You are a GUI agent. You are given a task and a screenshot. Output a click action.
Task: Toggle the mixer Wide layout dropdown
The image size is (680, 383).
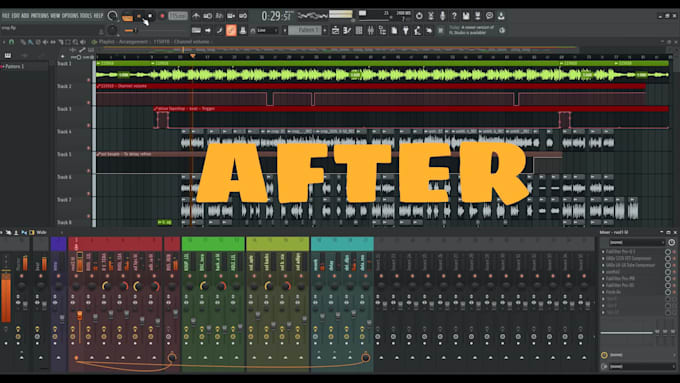[42, 232]
